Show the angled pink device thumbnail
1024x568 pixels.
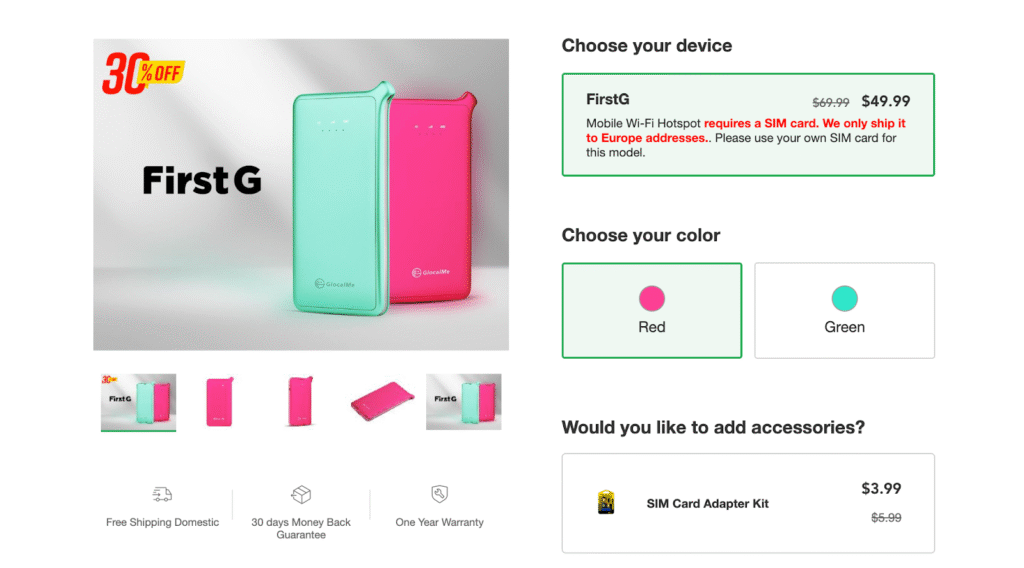click(x=300, y=402)
